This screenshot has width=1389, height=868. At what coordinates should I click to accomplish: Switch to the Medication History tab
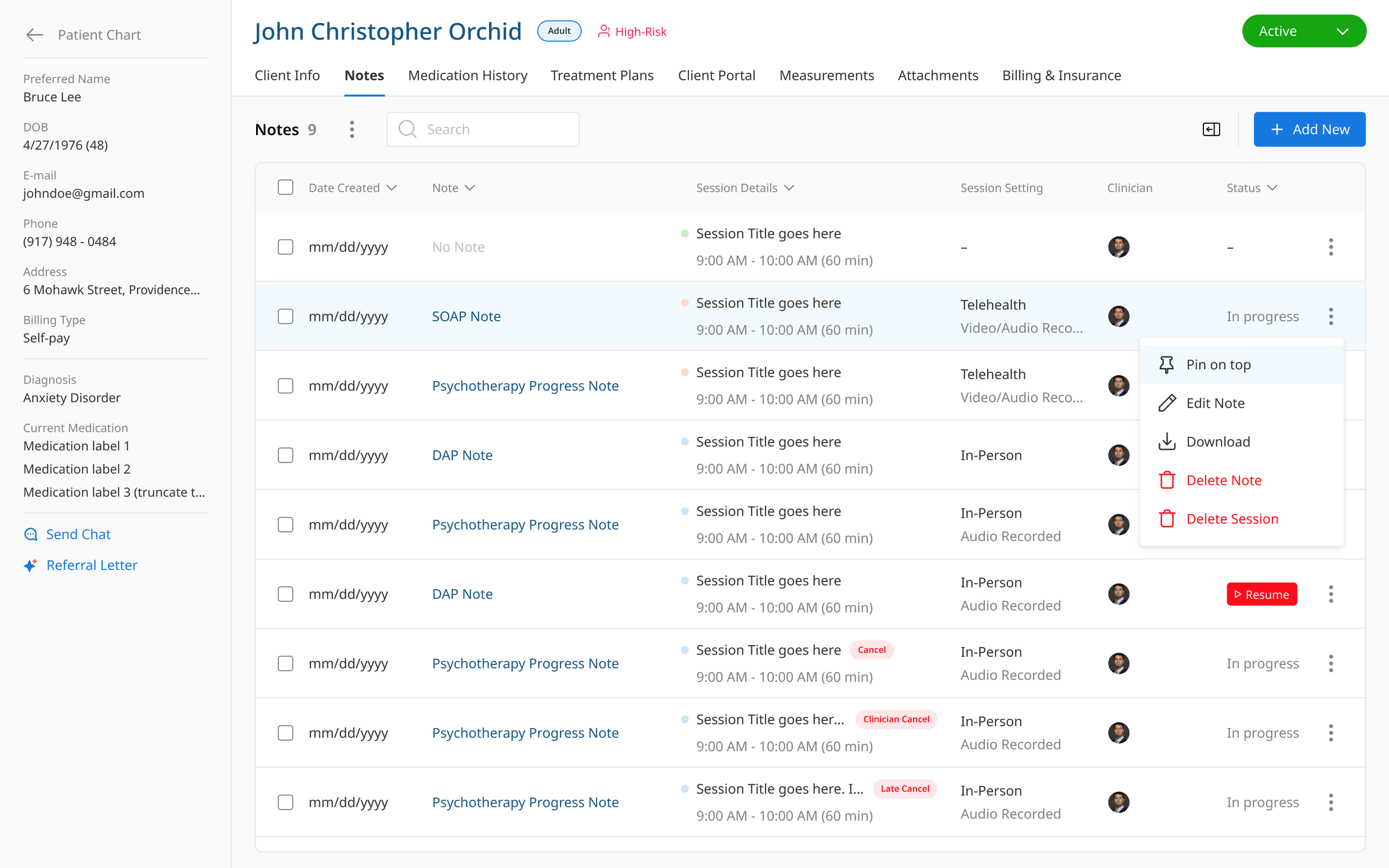[x=467, y=75]
